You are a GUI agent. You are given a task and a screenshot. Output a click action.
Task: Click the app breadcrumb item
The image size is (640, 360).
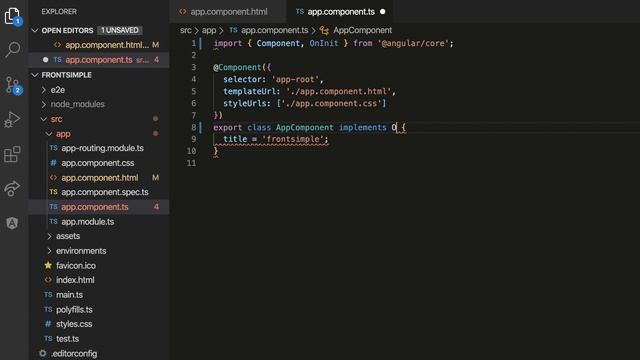point(209,30)
